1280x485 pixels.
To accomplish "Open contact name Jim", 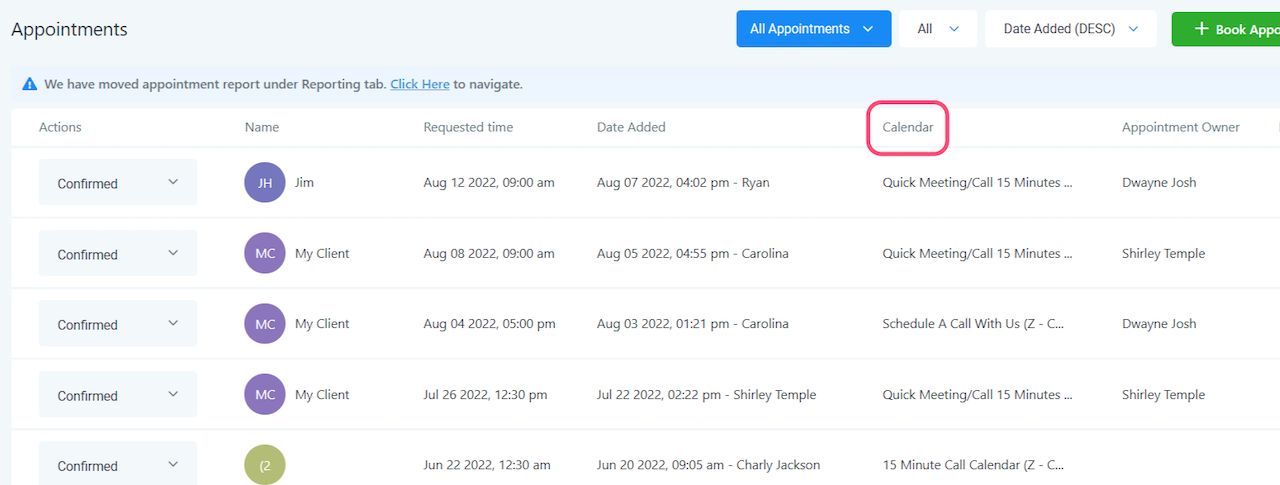I will point(304,183).
